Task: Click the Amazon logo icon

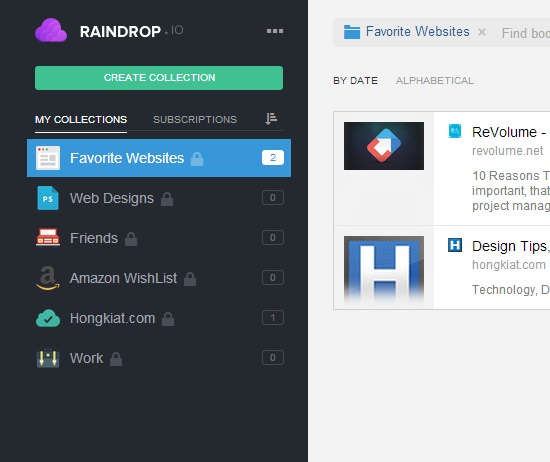Action: click(48, 278)
